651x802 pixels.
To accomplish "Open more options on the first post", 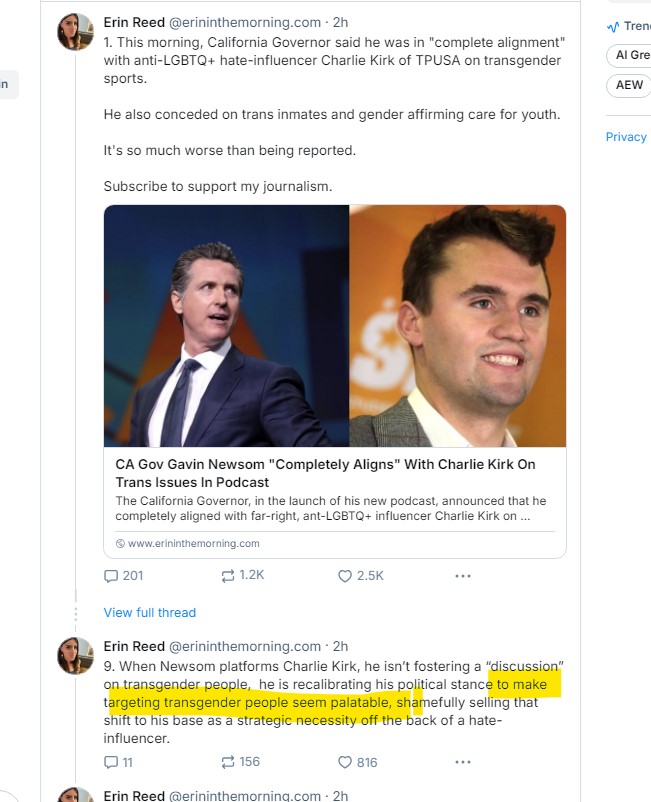I will coord(462,576).
